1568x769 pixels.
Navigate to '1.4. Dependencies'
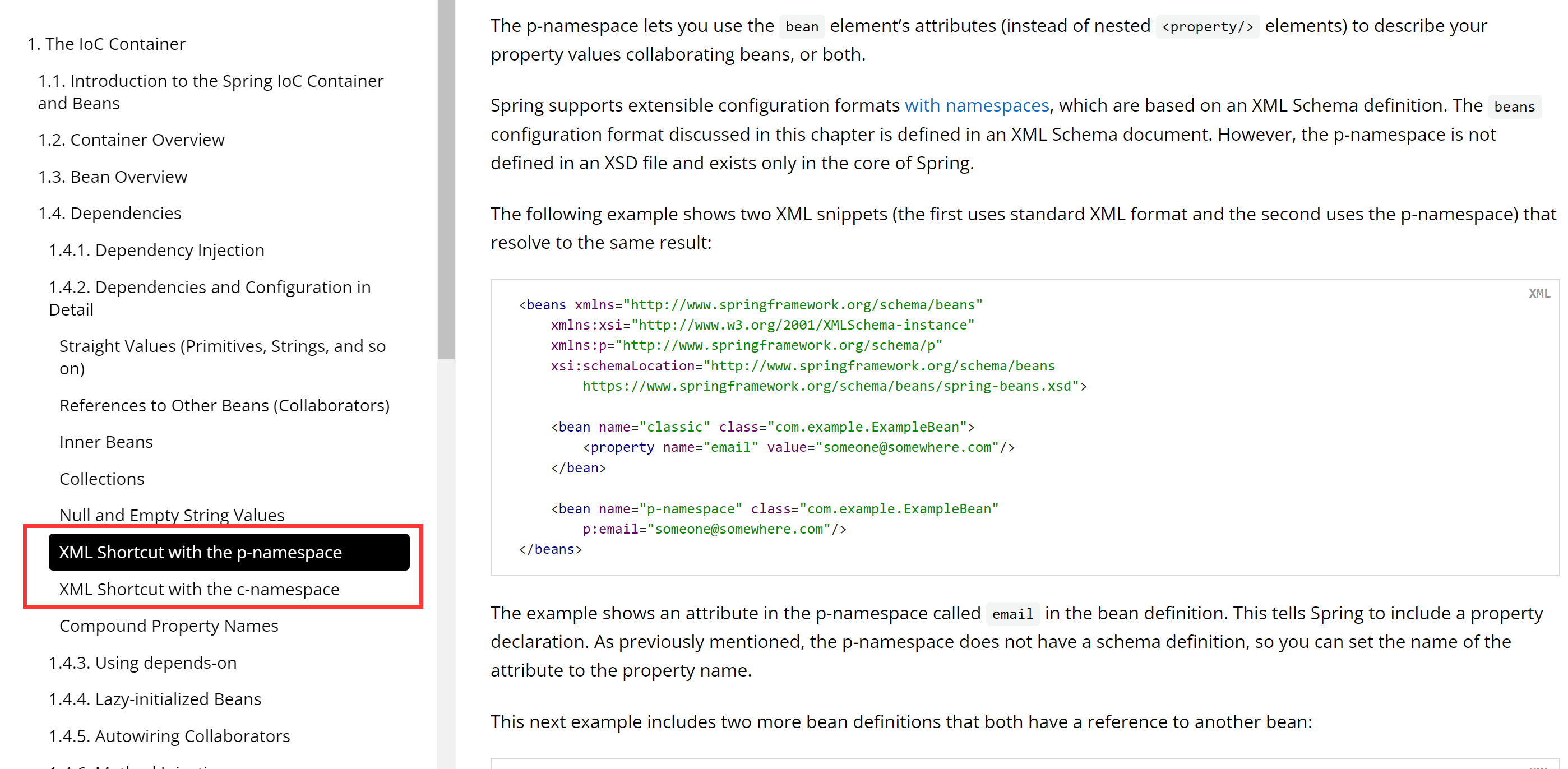pos(109,214)
